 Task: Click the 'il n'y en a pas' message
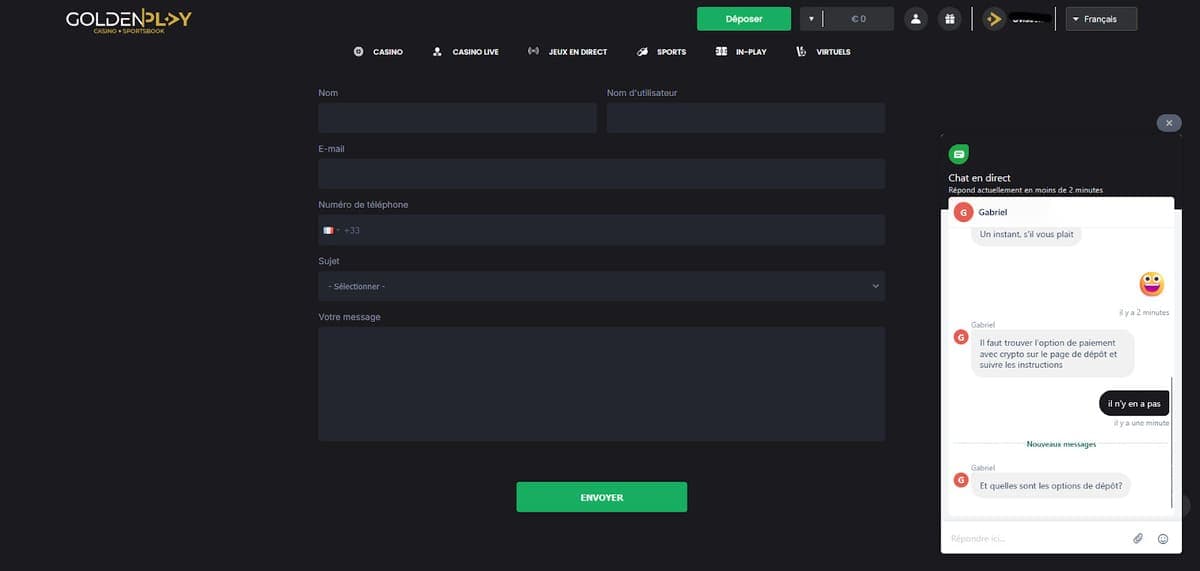click(x=1134, y=404)
